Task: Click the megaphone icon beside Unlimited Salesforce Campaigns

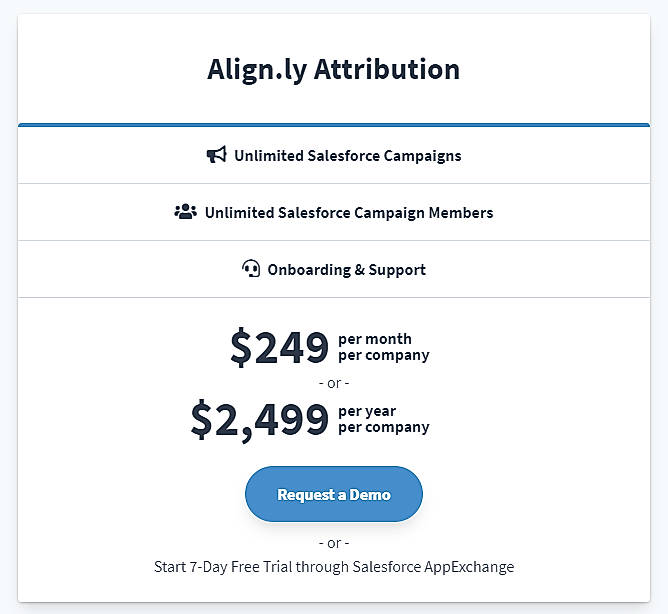Action: (216, 155)
